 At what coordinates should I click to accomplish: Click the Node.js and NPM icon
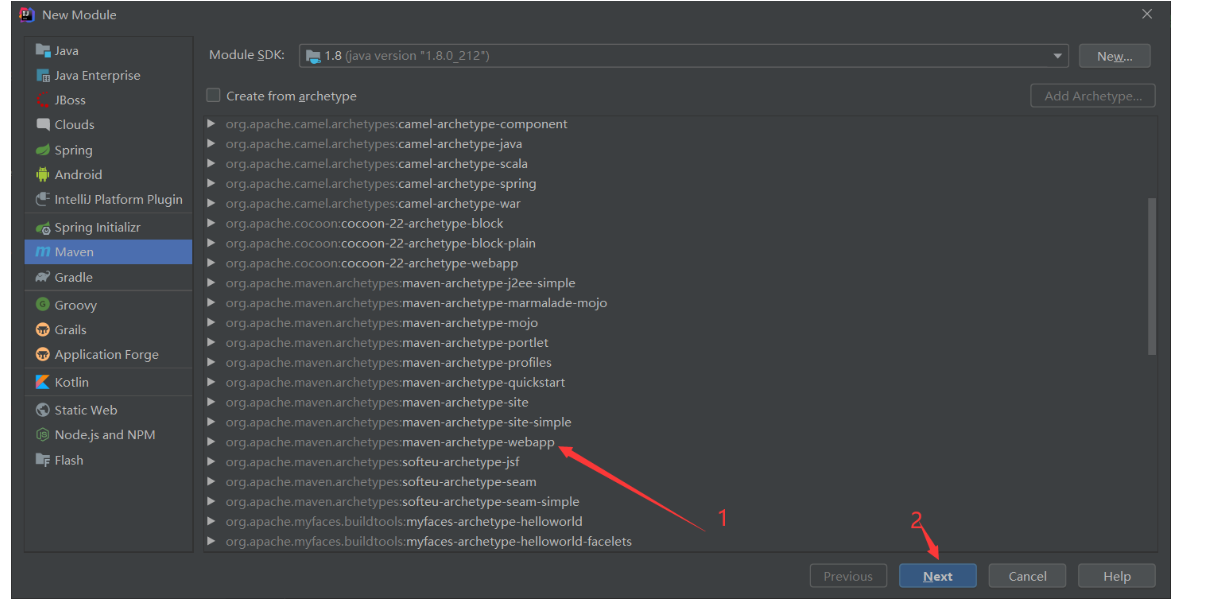[x=43, y=435]
